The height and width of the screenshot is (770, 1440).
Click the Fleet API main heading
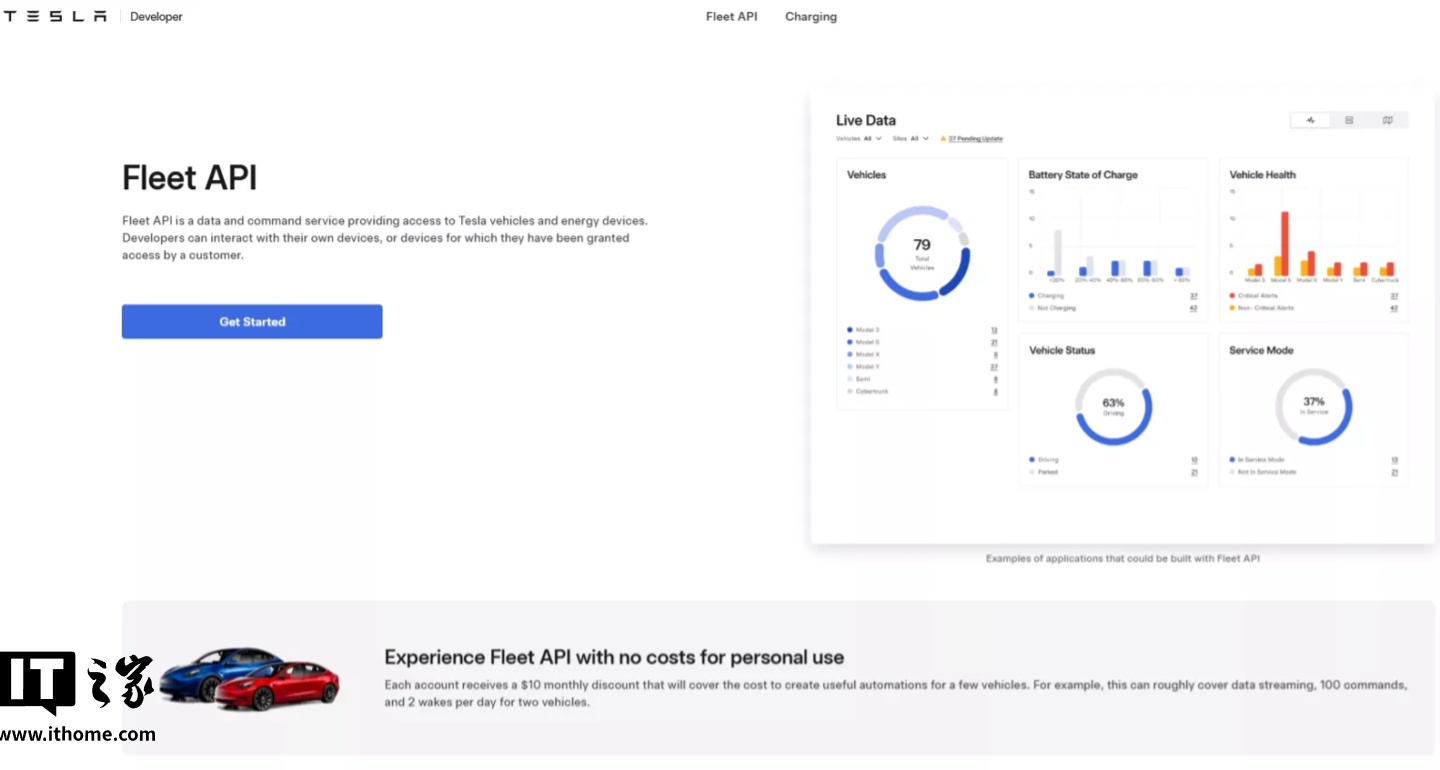click(x=190, y=178)
